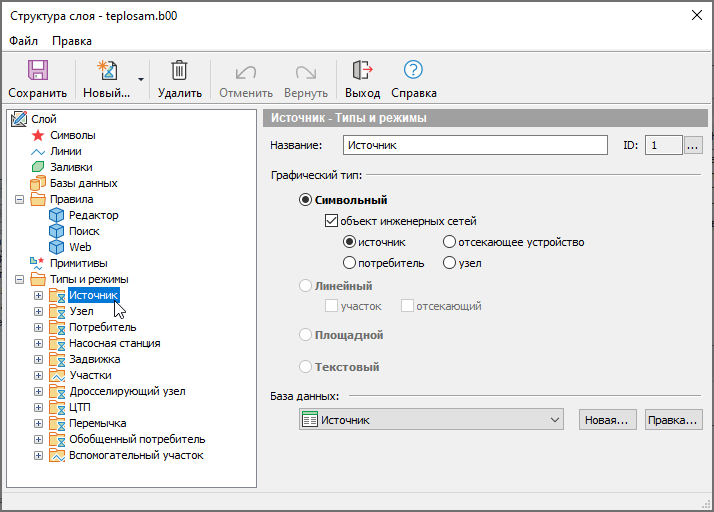Click the Delete (Удалить) trash icon

[179, 71]
